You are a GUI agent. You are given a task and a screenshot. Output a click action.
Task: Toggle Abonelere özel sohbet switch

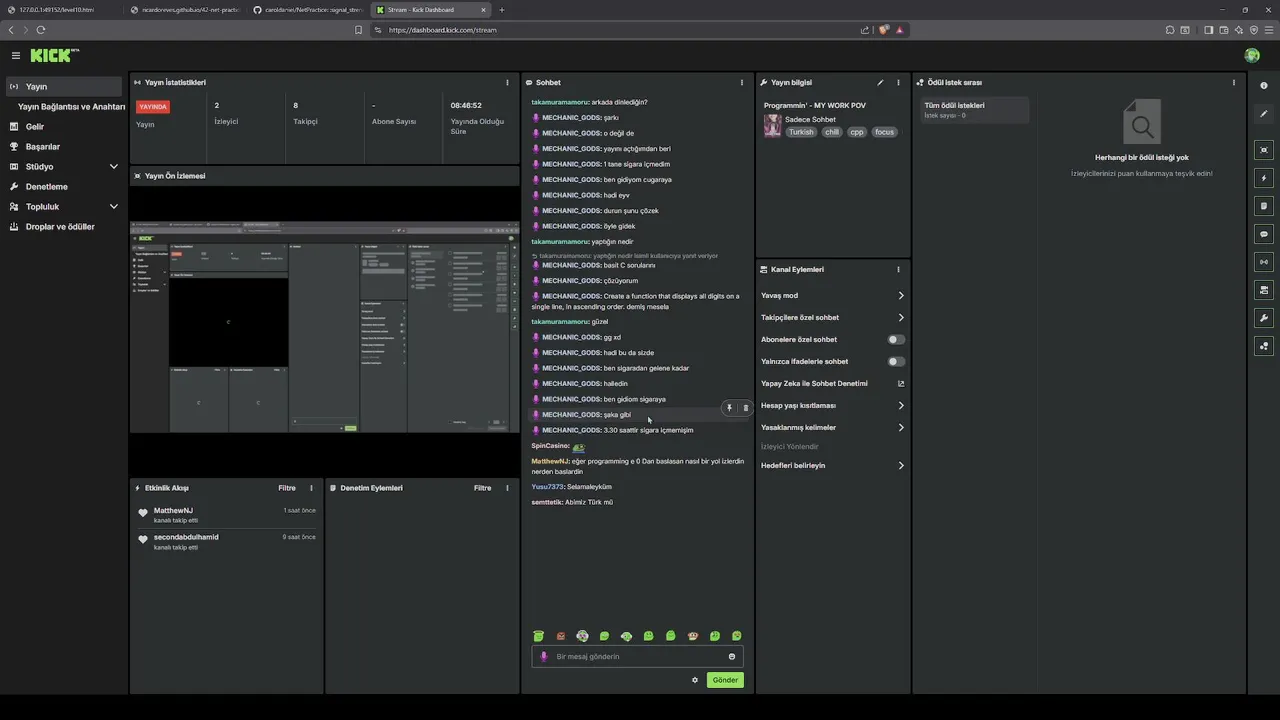(x=896, y=340)
